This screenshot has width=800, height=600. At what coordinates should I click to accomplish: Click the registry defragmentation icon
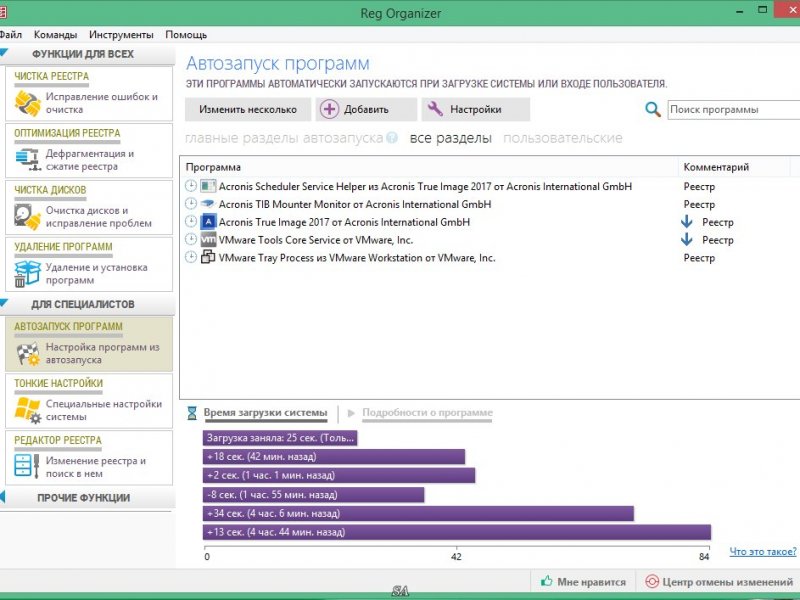point(28,160)
